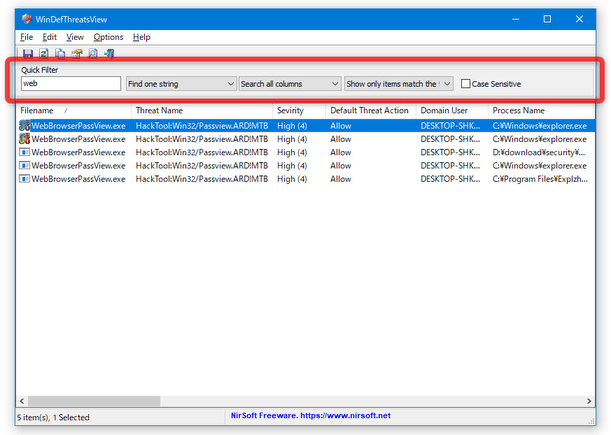Click the Save Selected Items toolbar icon

(28, 53)
